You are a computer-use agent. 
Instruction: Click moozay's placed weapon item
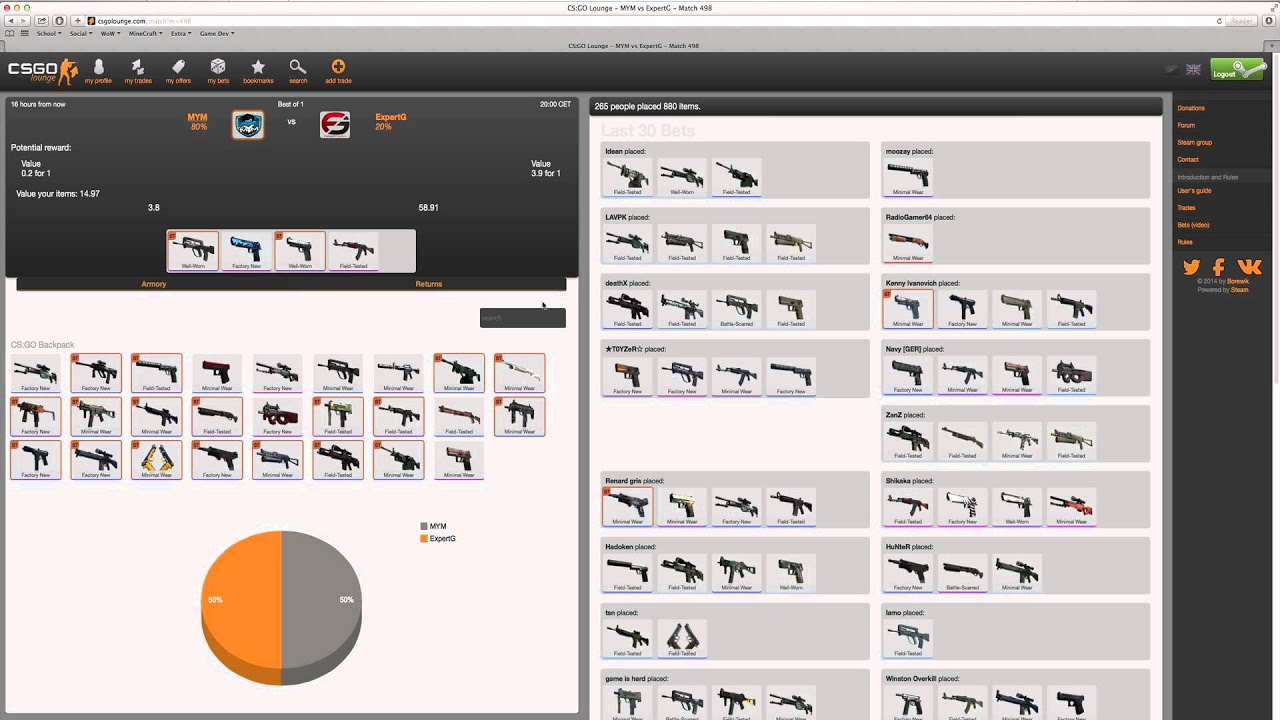click(908, 176)
